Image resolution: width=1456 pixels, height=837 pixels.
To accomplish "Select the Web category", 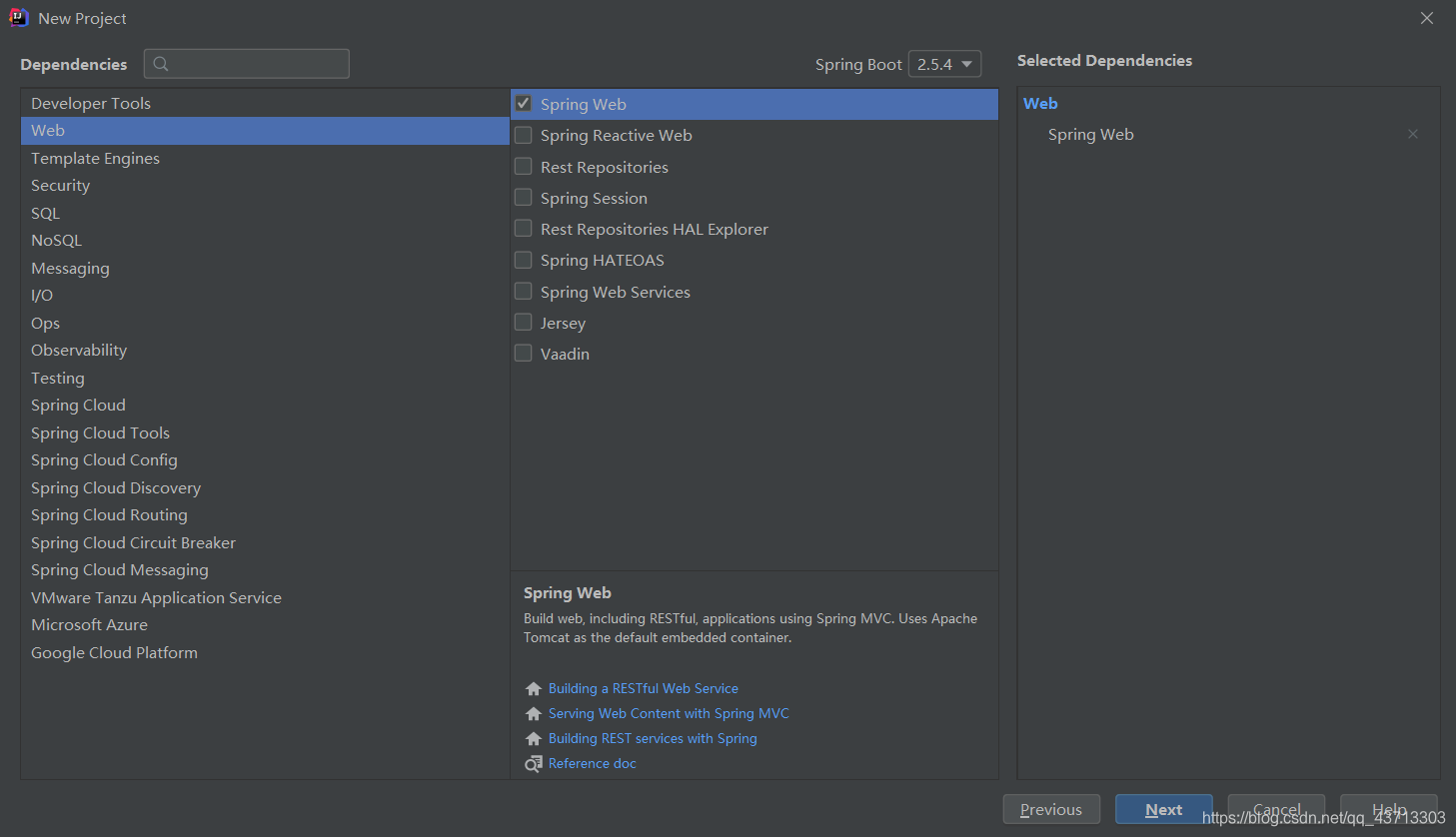I will click(265, 131).
